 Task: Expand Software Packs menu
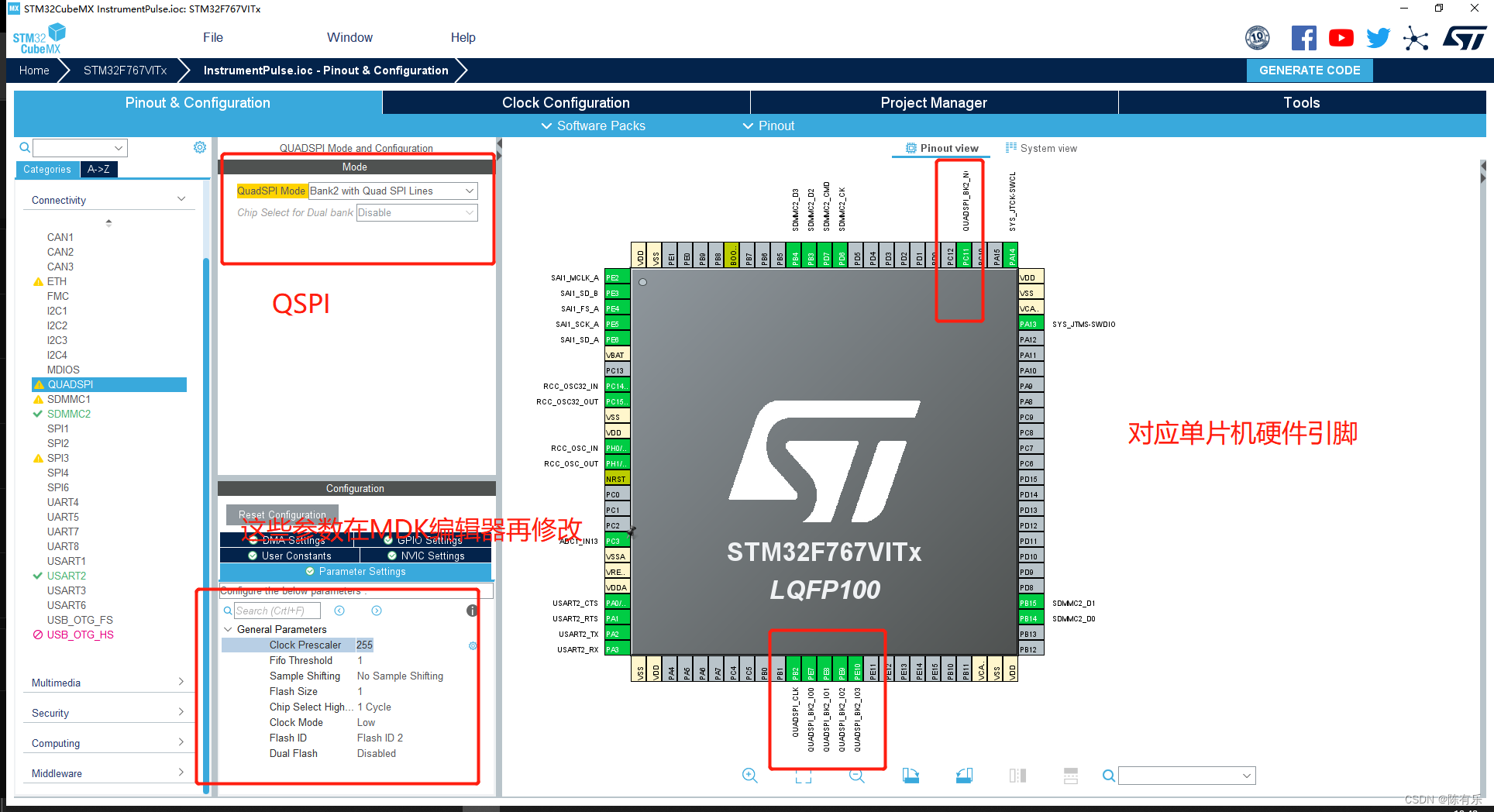593,126
